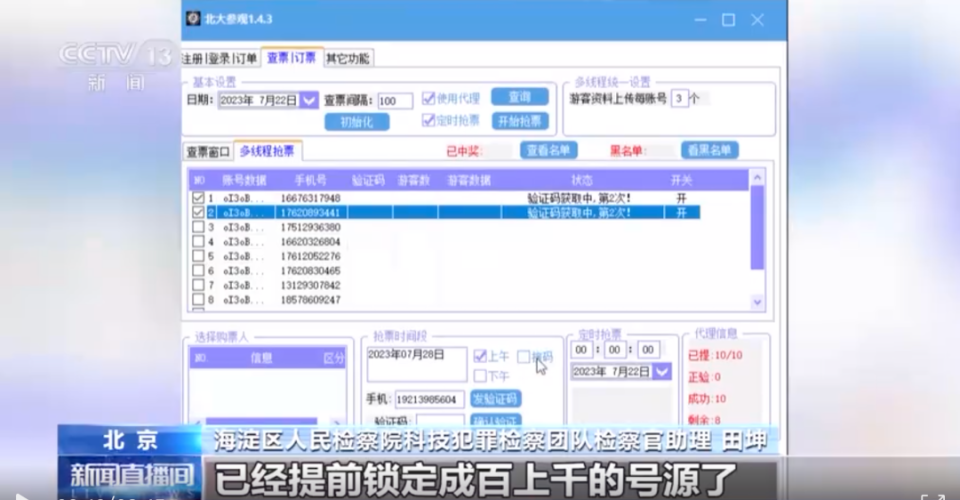Select phone number 18578609247
Image resolution: width=960 pixels, height=500 pixels.
pos(310,300)
